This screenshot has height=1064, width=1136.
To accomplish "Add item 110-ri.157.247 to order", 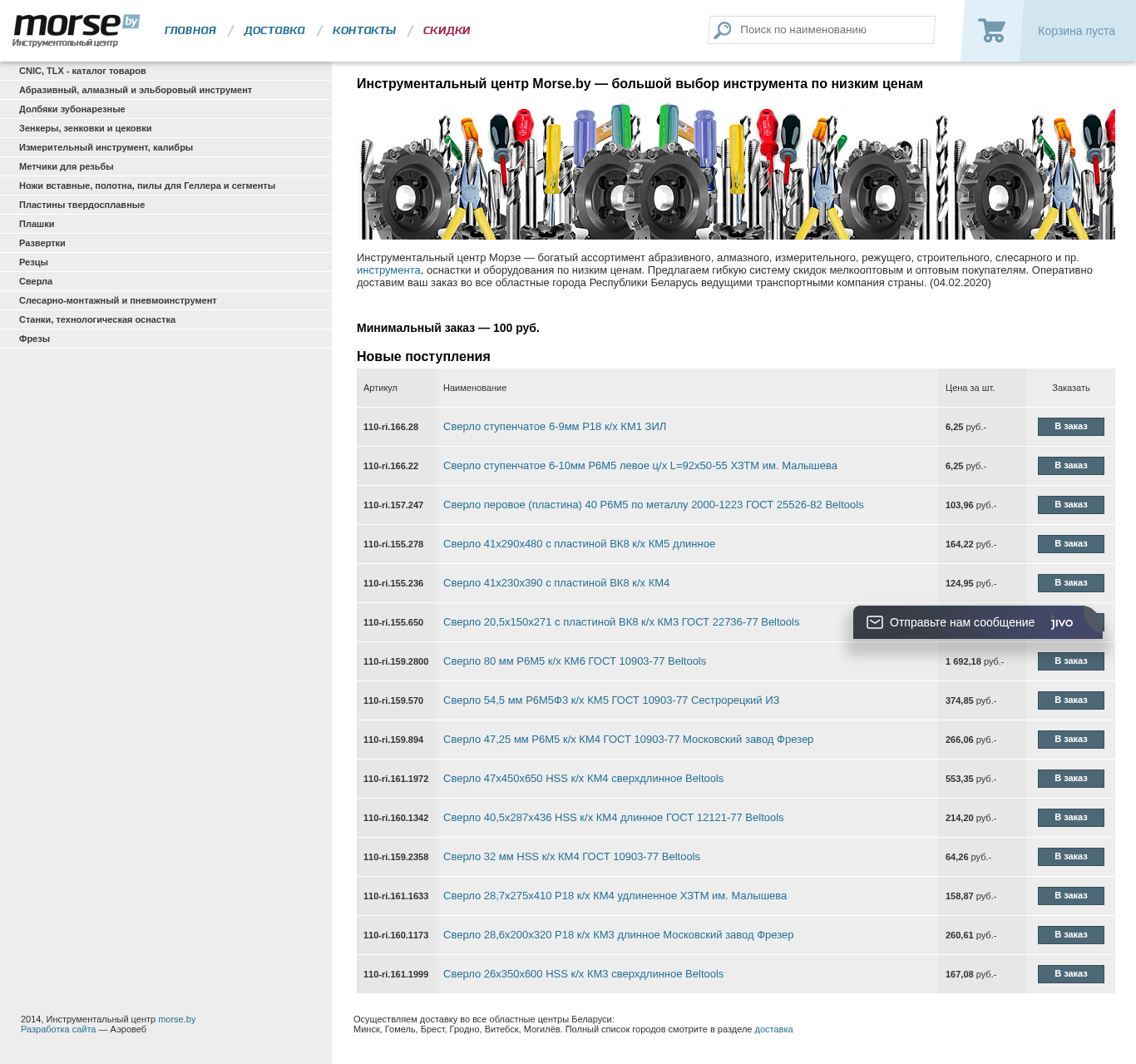I will (x=1071, y=505).
